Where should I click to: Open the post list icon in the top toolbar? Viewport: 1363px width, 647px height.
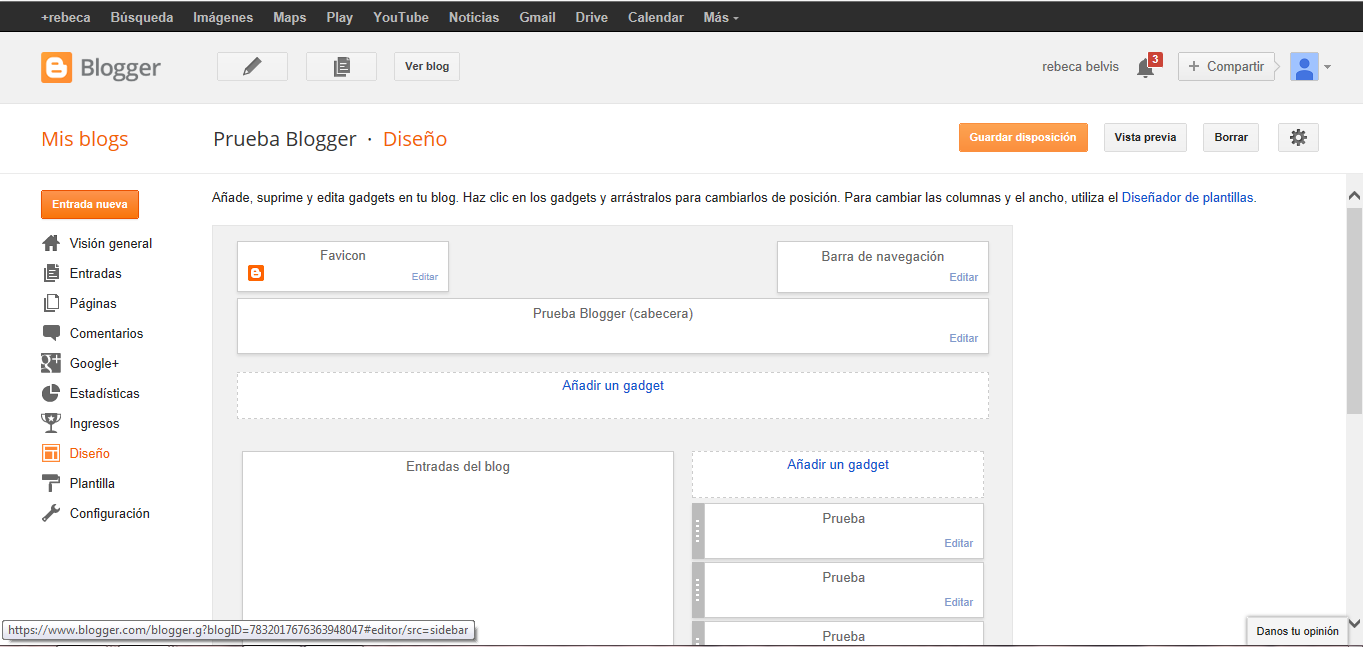pos(341,66)
